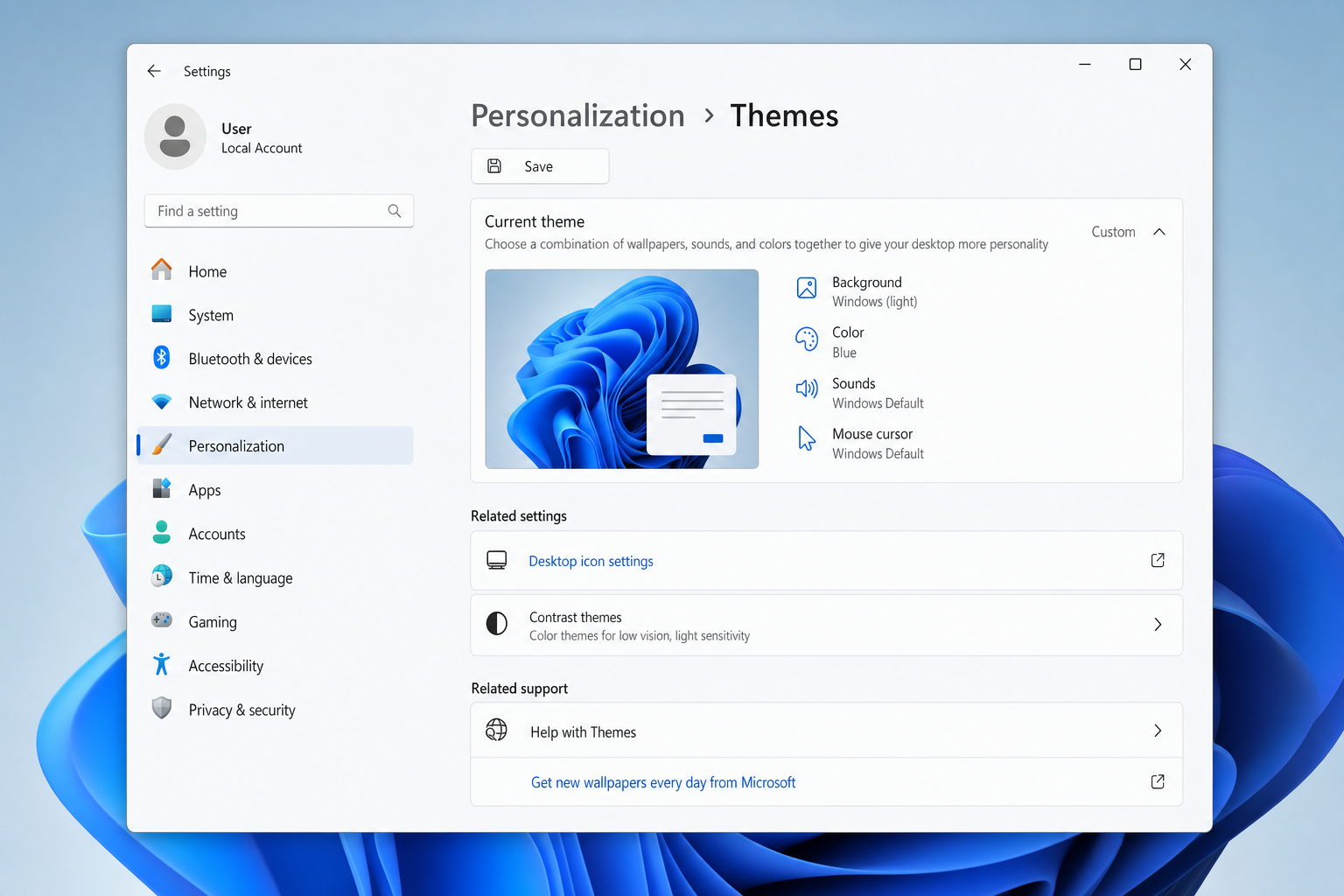Click the Help with Themes globe icon

(x=497, y=730)
